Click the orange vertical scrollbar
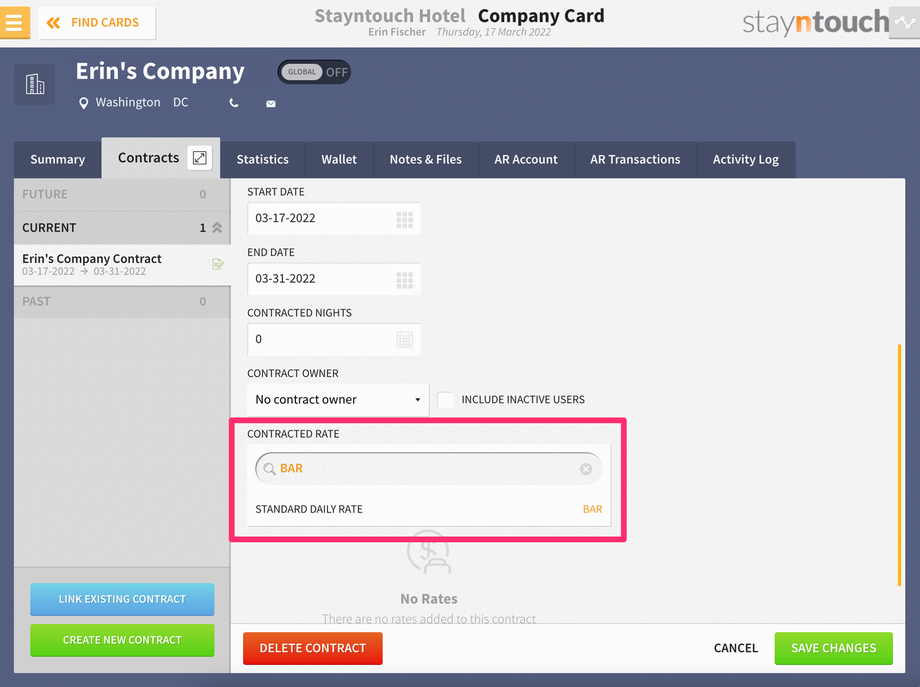 pos(899,465)
